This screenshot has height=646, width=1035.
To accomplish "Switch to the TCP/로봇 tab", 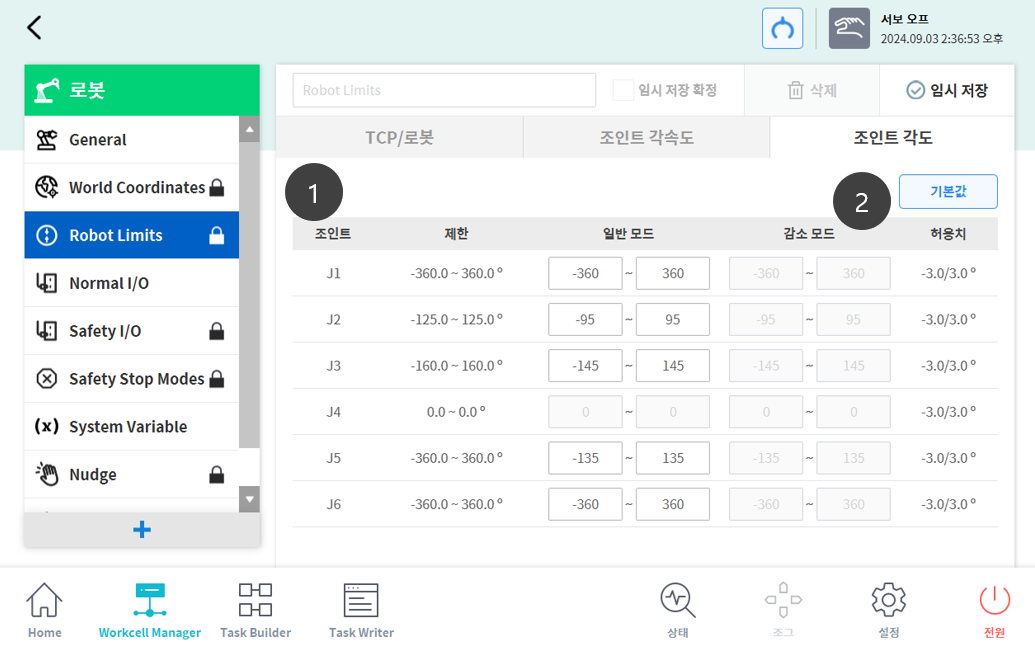I will click(399, 137).
